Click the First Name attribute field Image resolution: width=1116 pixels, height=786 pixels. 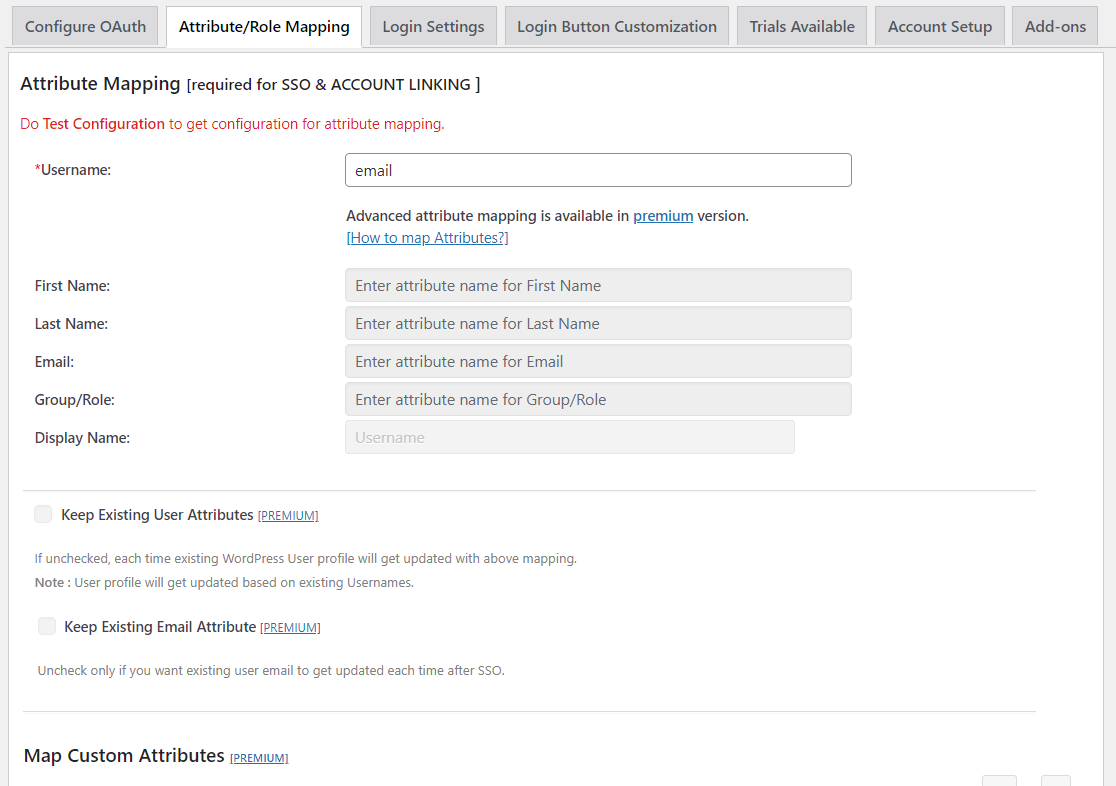598,285
